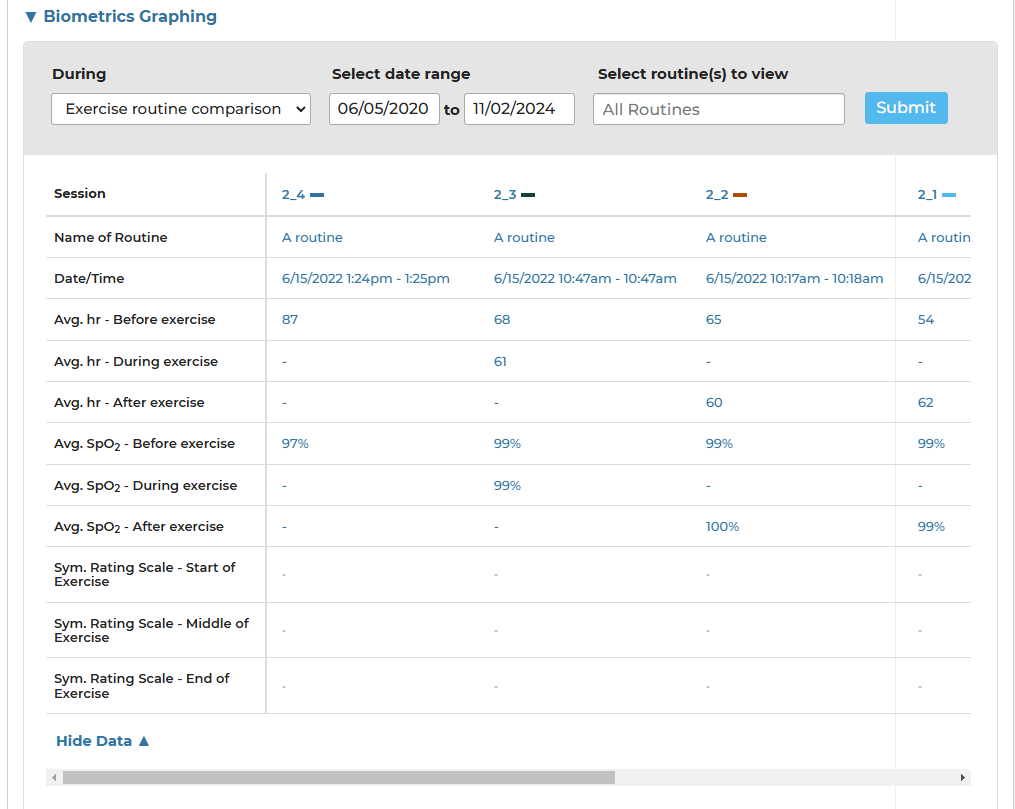Click the 6/15/2022 10:47am date link
Viewport: 1015px width, 809px height.
coord(585,279)
